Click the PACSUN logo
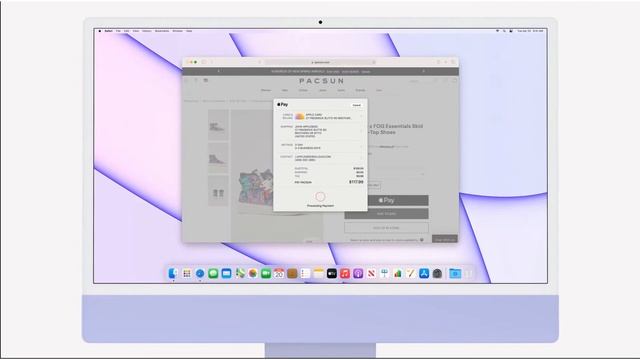This screenshot has width=640, height=360. pos(321,81)
